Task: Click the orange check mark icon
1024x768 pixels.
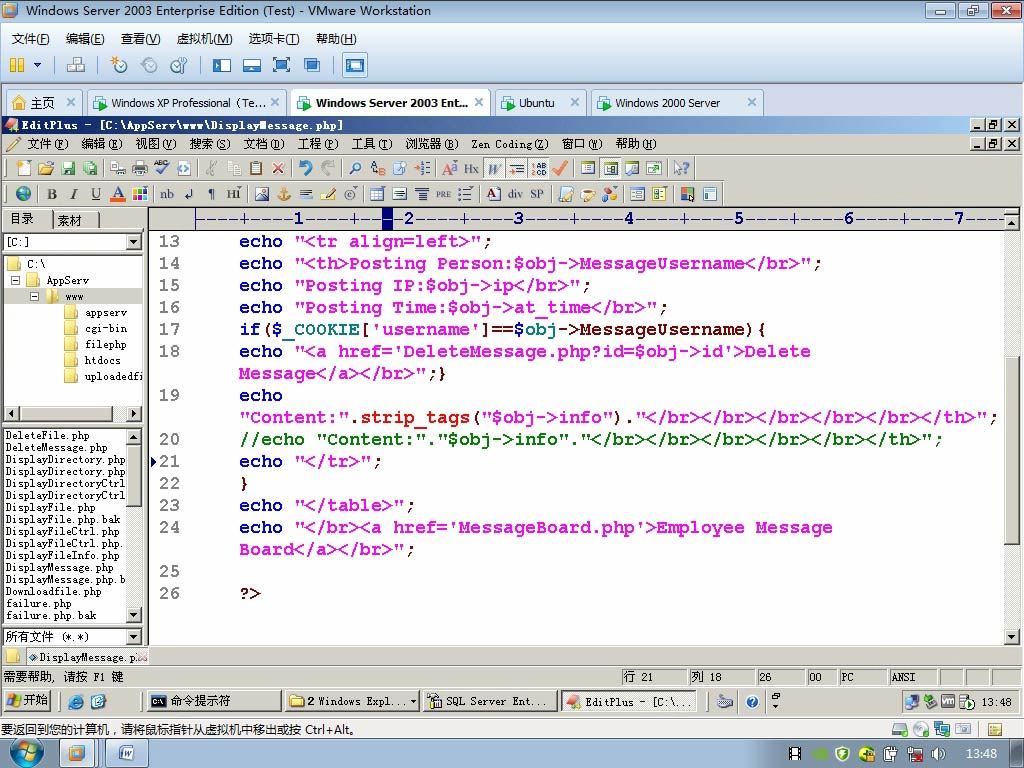Action: pos(560,168)
